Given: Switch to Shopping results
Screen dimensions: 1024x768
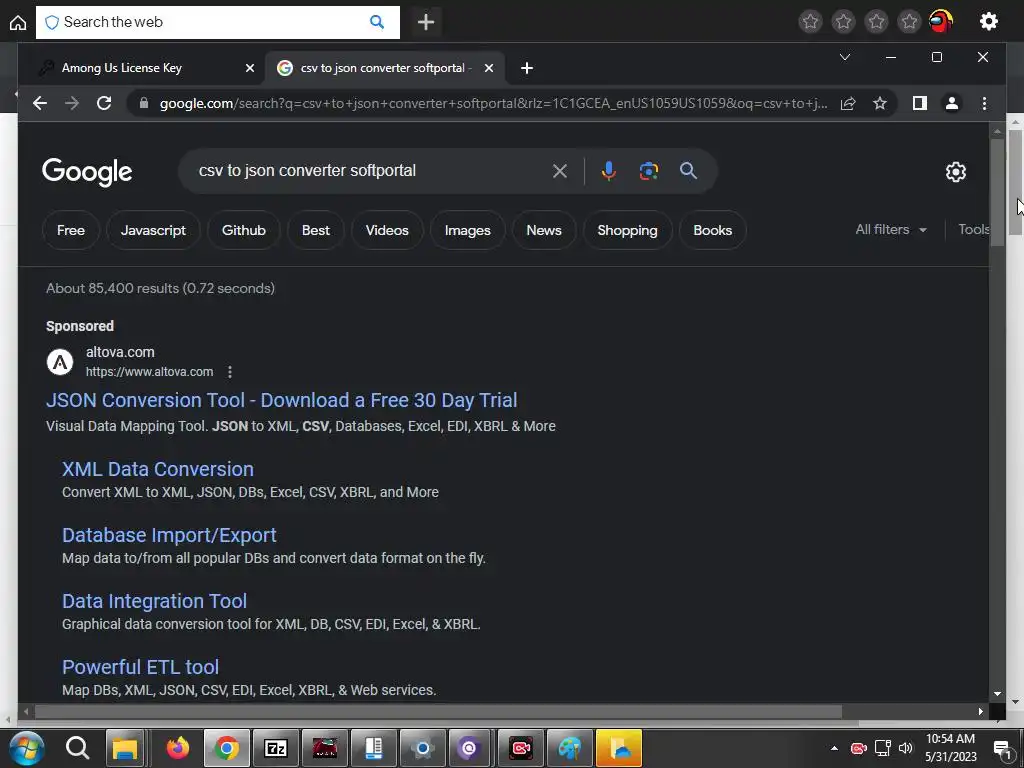Looking at the screenshot, I should (627, 230).
